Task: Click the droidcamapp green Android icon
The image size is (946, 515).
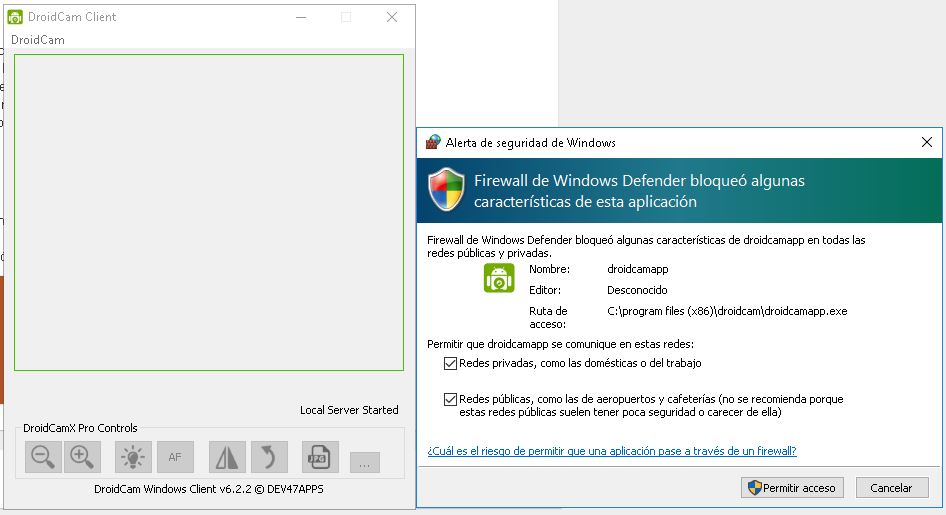Action: pyautogui.click(x=499, y=278)
